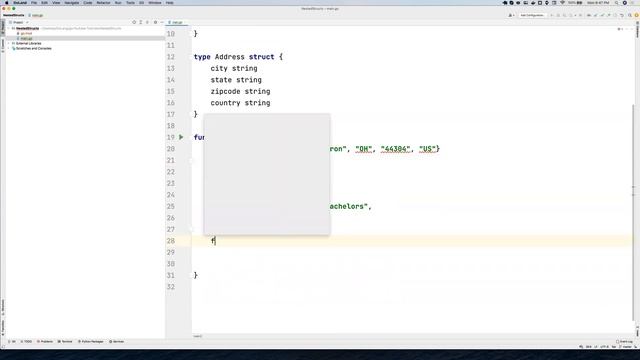Open the Run menu
Image resolution: width=640 pixels, height=360 pixels.
(118, 3)
